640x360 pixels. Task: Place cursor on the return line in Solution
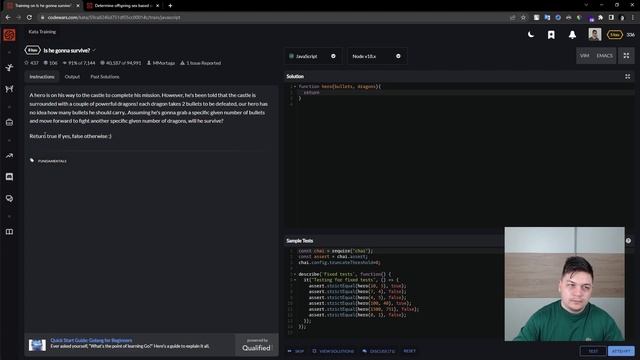465,93
